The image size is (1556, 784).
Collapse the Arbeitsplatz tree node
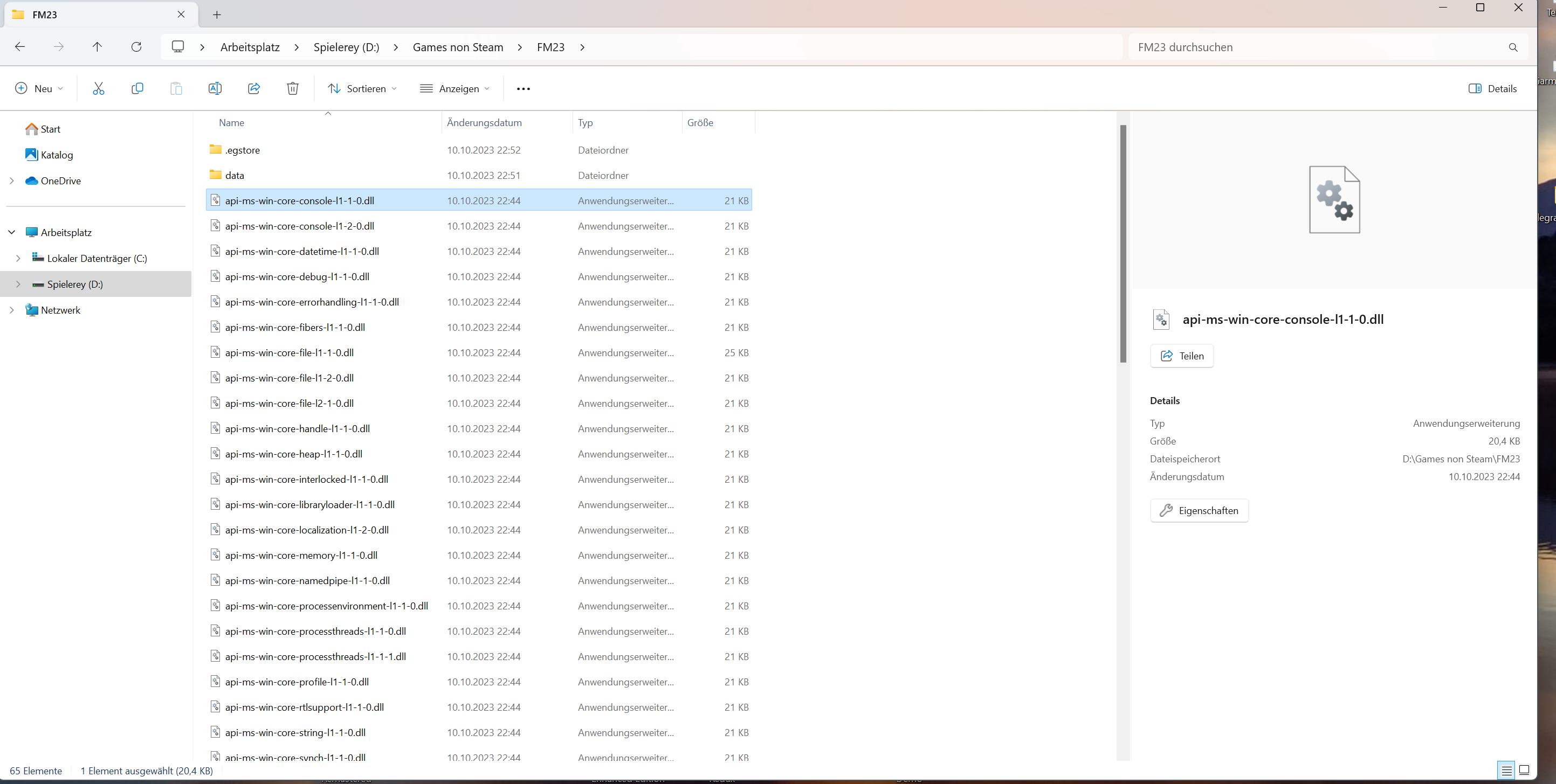click(11, 232)
